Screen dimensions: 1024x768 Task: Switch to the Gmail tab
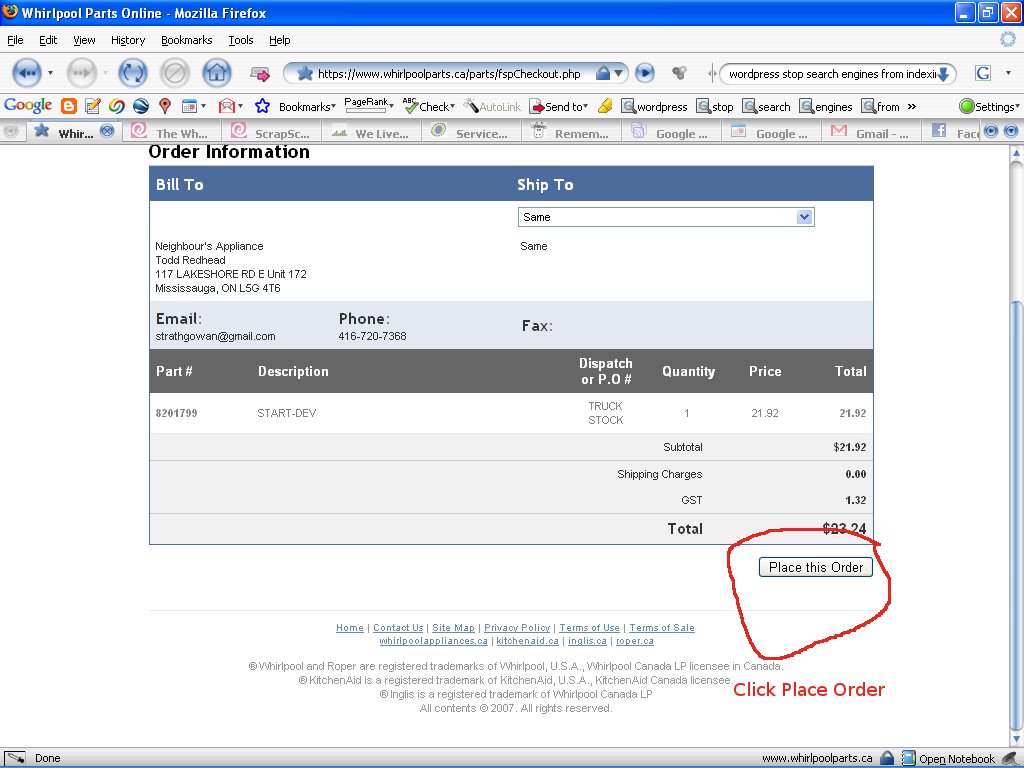[x=871, y=133]
